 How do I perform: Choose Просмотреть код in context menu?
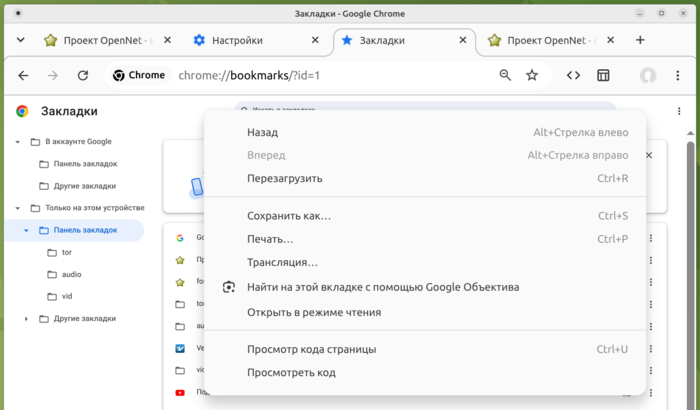(425, 372)
